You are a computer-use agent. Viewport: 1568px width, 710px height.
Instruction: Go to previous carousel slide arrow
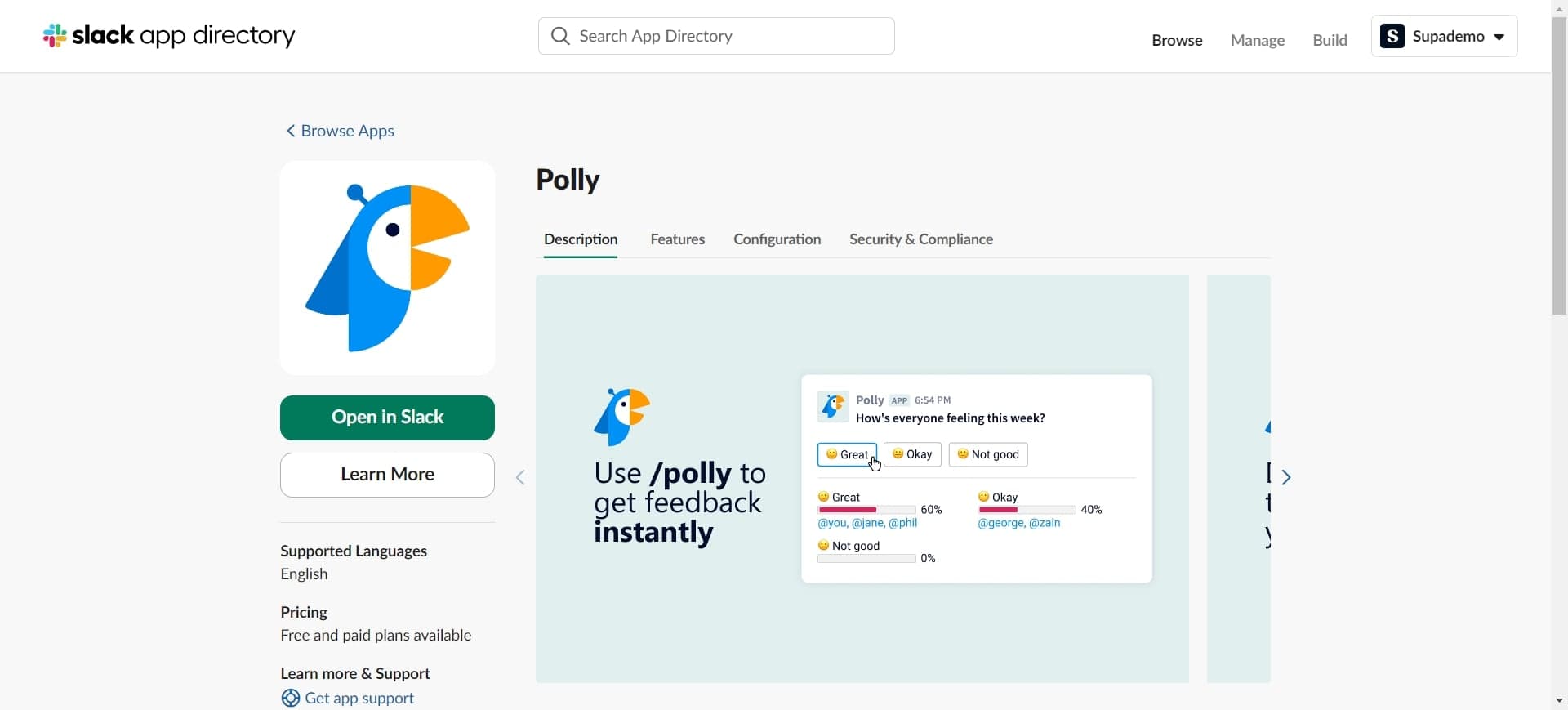coord(520,477)
